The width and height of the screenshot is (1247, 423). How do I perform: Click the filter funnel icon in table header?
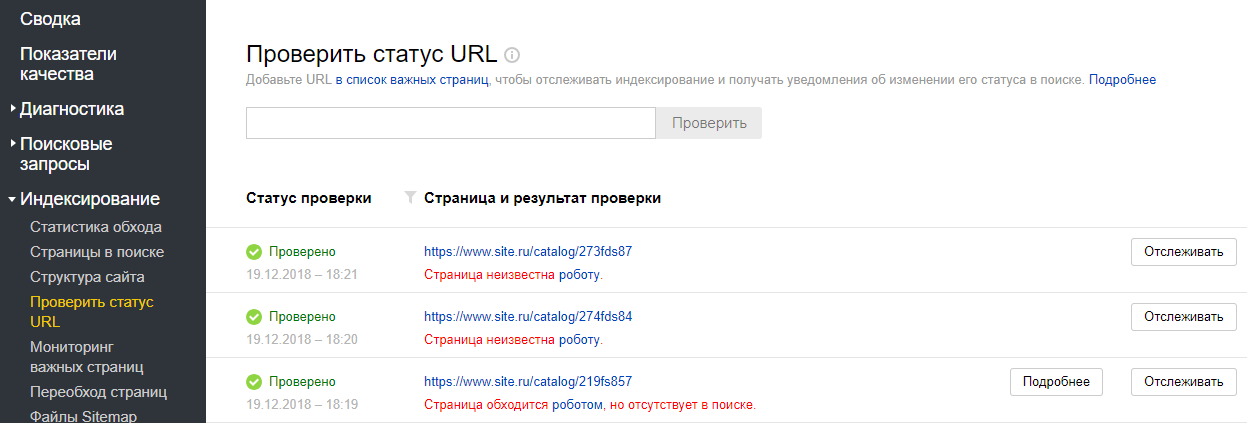(x=410, y=198)
